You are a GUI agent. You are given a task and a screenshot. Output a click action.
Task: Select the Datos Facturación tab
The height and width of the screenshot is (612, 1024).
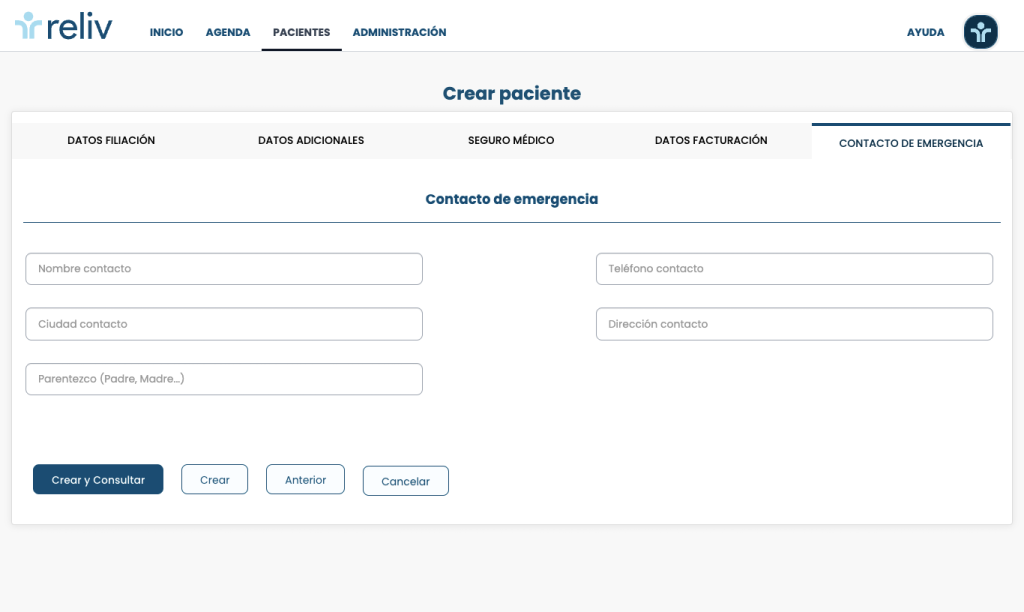711,141
